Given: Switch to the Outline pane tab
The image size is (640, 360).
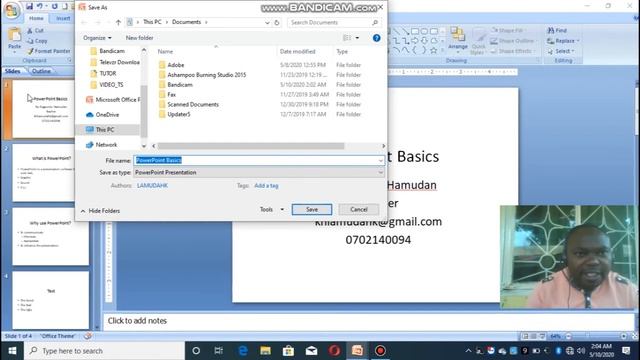Looking at the screenshot, I should [41, 71].
